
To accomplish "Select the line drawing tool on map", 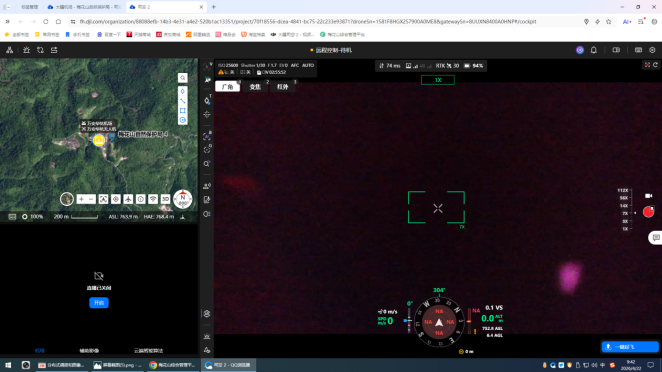I will [x=182, y=101].
